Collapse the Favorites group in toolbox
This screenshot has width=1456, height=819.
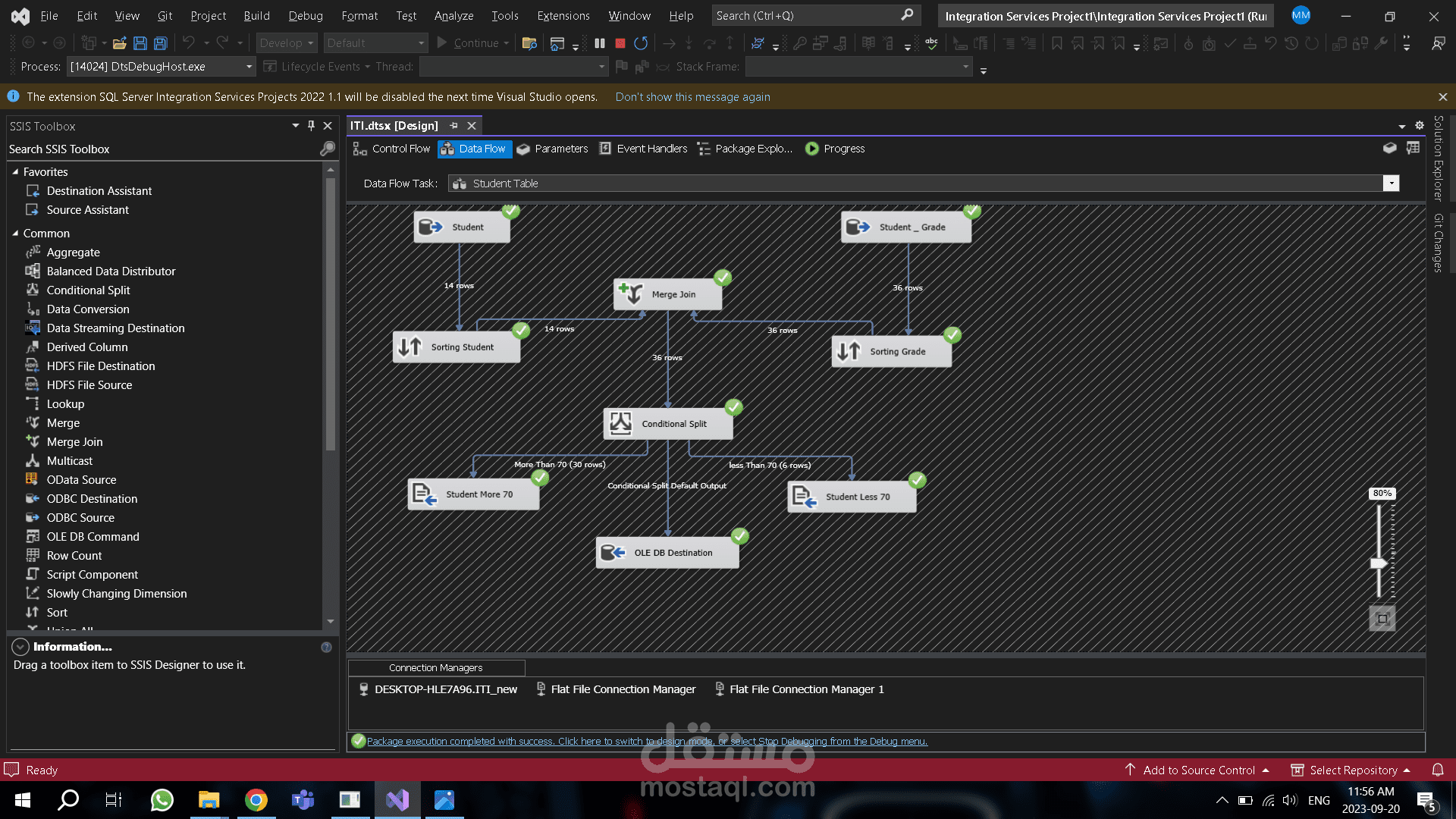(x=15, y=172)
